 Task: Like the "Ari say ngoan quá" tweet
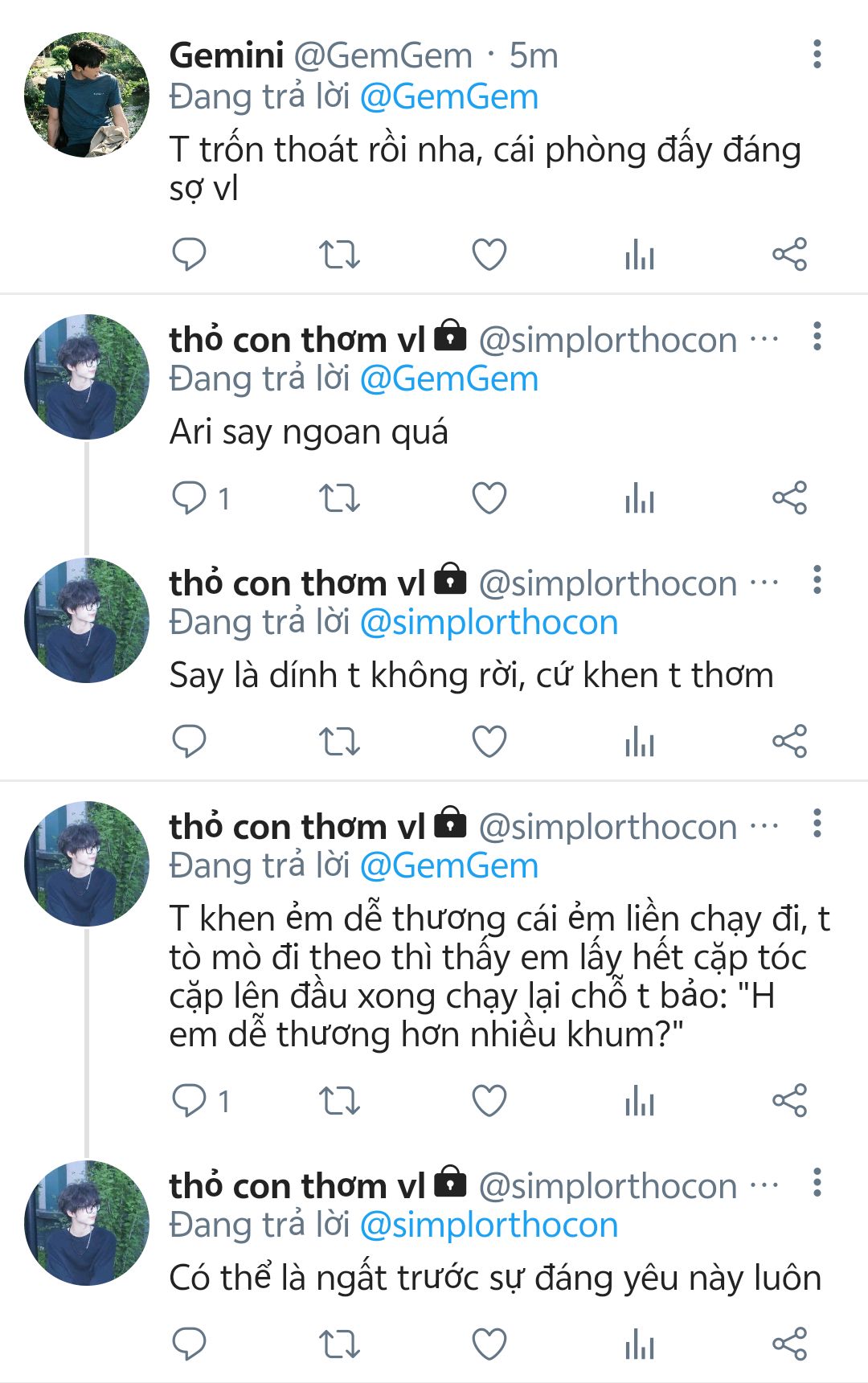click(489, 498)
